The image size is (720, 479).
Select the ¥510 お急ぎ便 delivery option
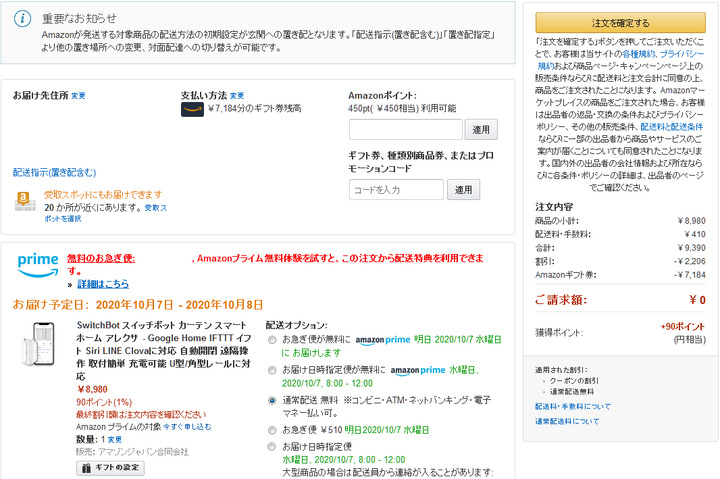(x=274, y=430)
